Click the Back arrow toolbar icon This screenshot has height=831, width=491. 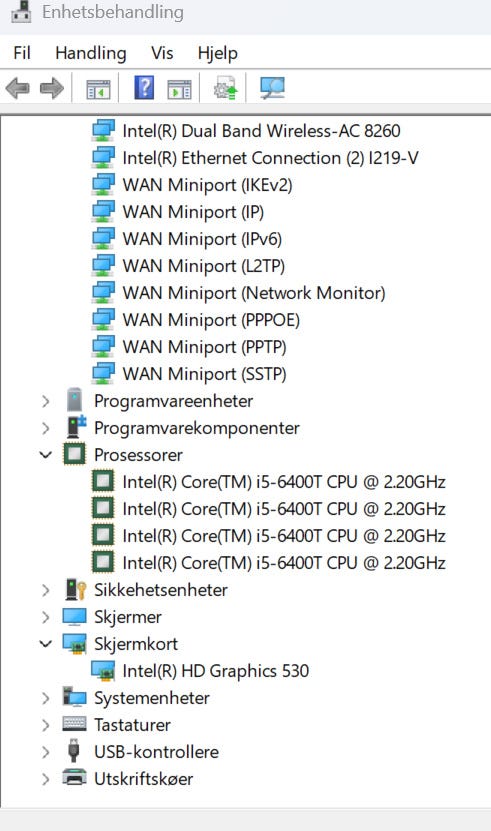click(18, 88)
